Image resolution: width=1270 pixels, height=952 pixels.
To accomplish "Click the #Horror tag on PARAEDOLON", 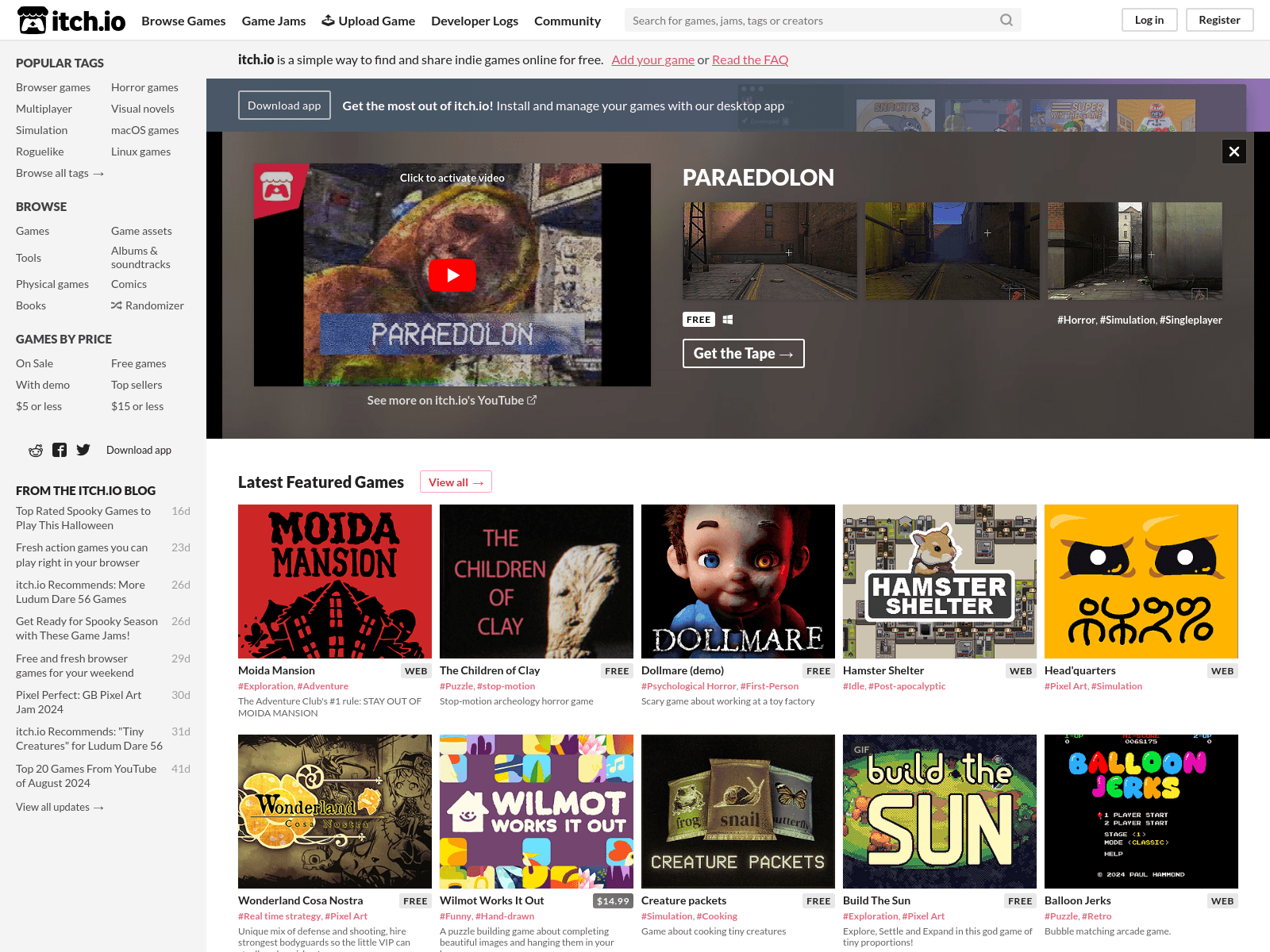I will coord(1076,320).
